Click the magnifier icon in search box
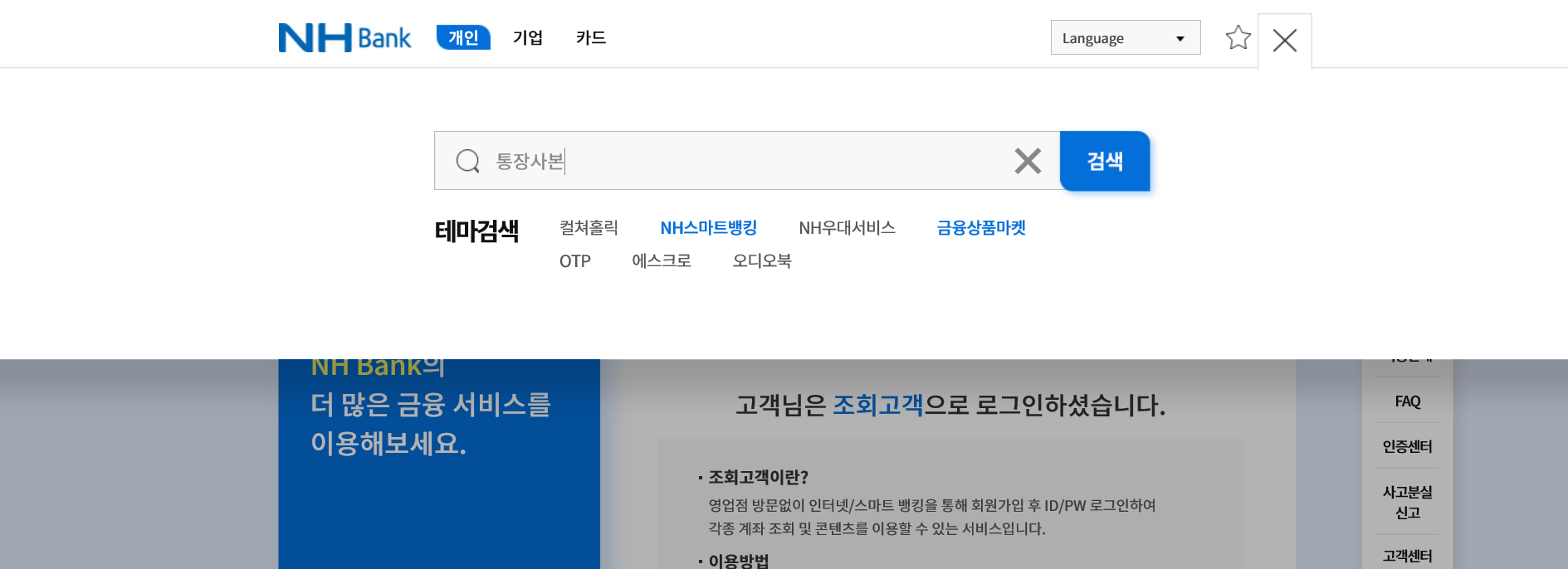Viewport: 1568px width, 569px height. [x=468, y=161]
